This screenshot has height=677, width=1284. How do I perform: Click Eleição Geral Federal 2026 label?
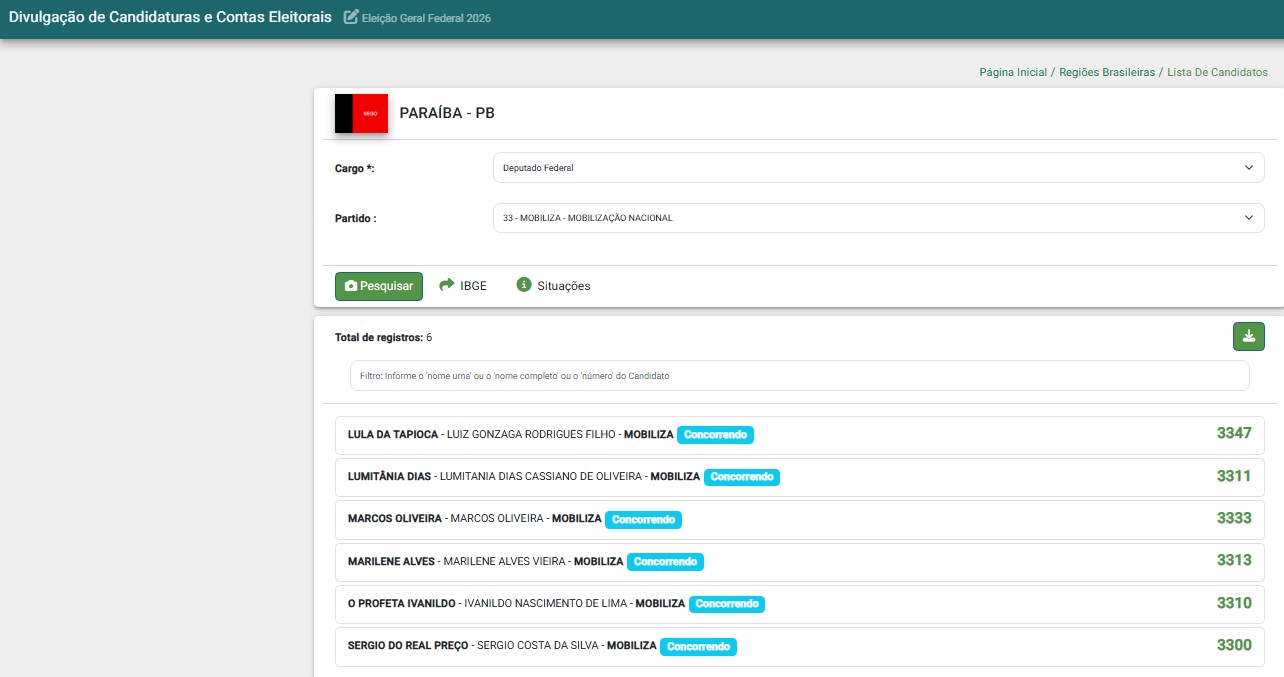pyautogui.click(x=426, y=18)
